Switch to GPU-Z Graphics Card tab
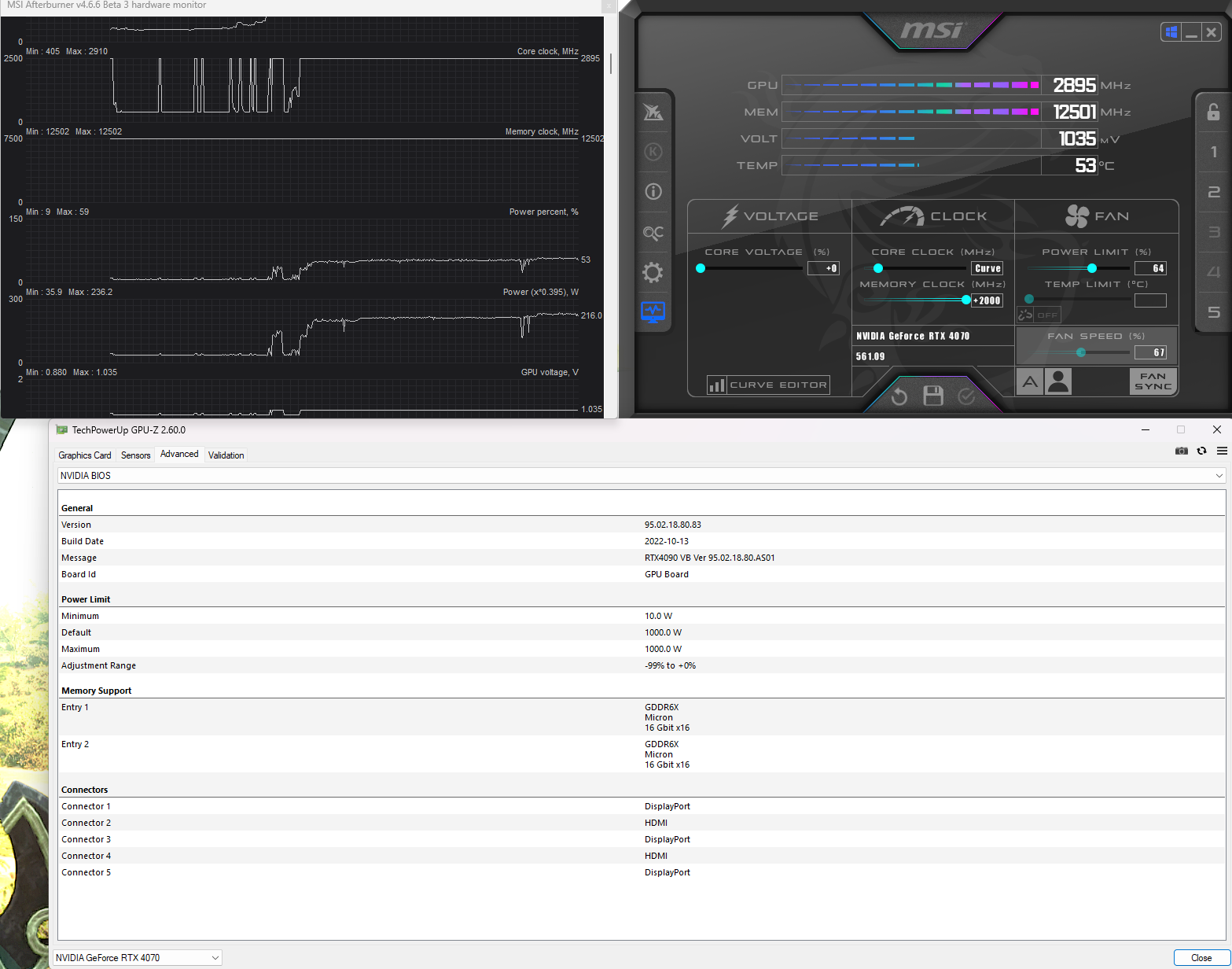Image resolution: width=1232 pixels, height=969 pixels. pyautogui.click(x=85, y=455)
